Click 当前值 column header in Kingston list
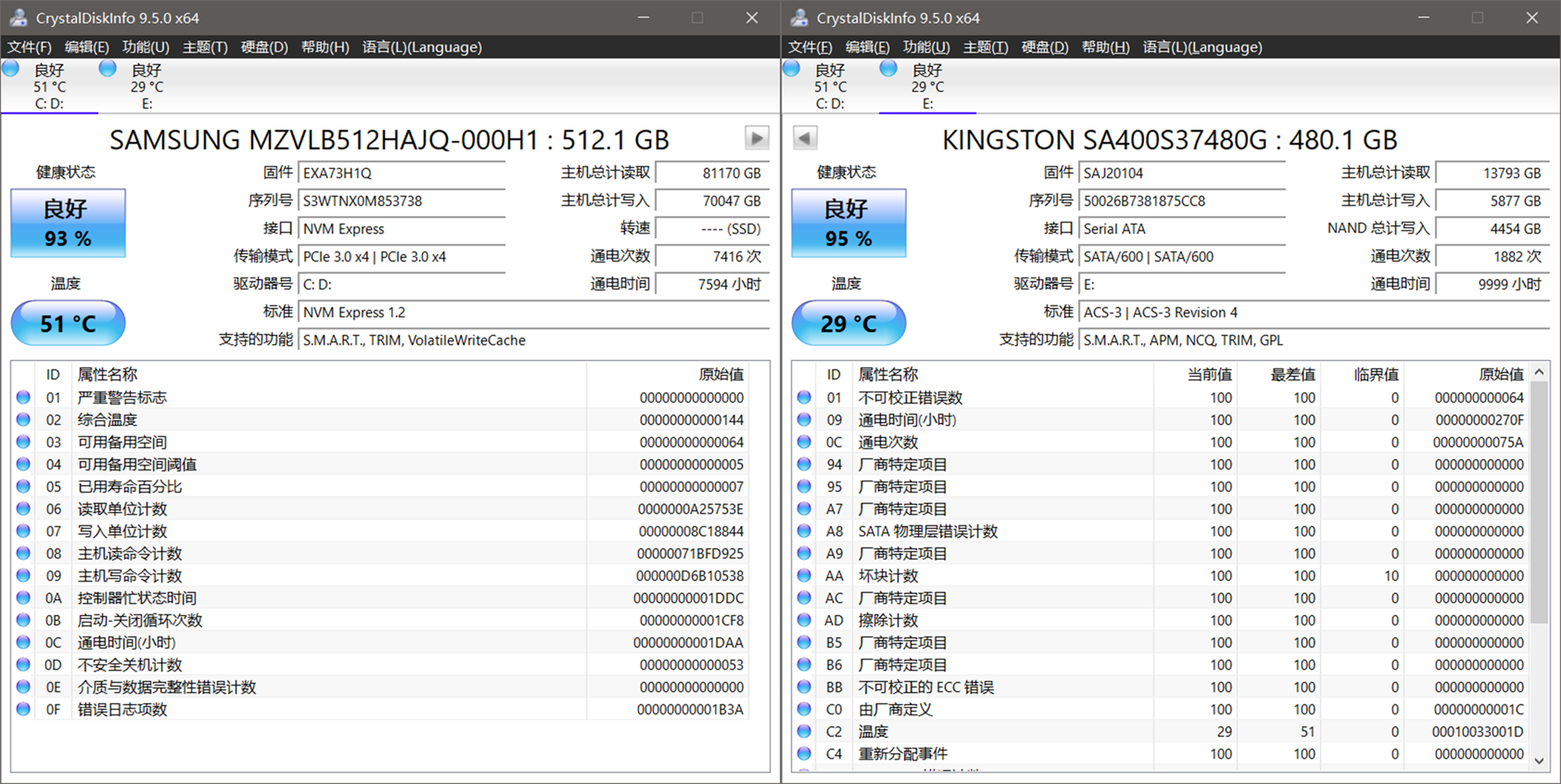This screenshot has height=784, width=1561. tap(1196, 374)
